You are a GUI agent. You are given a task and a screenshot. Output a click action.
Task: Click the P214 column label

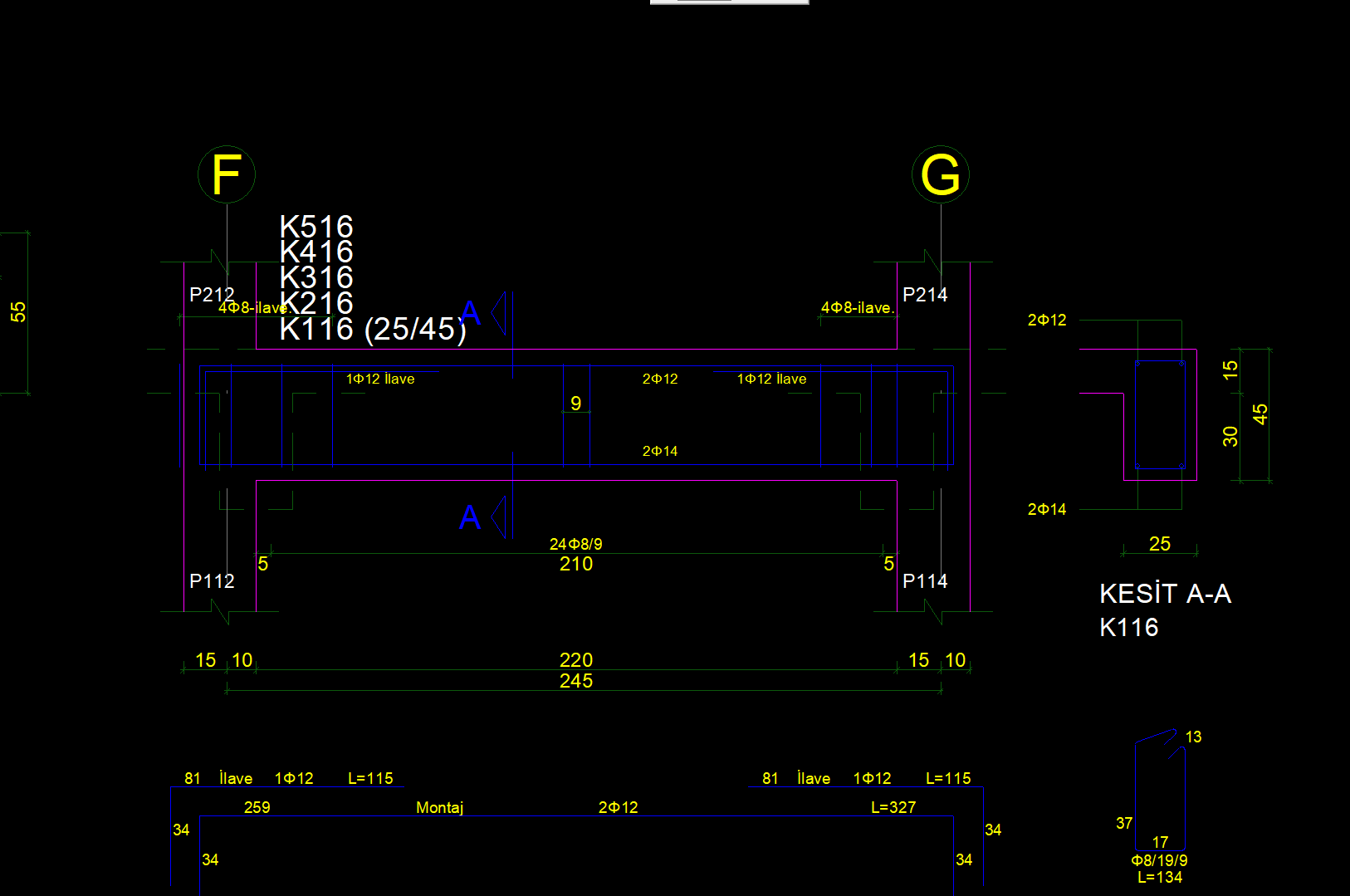click(924, 295)
